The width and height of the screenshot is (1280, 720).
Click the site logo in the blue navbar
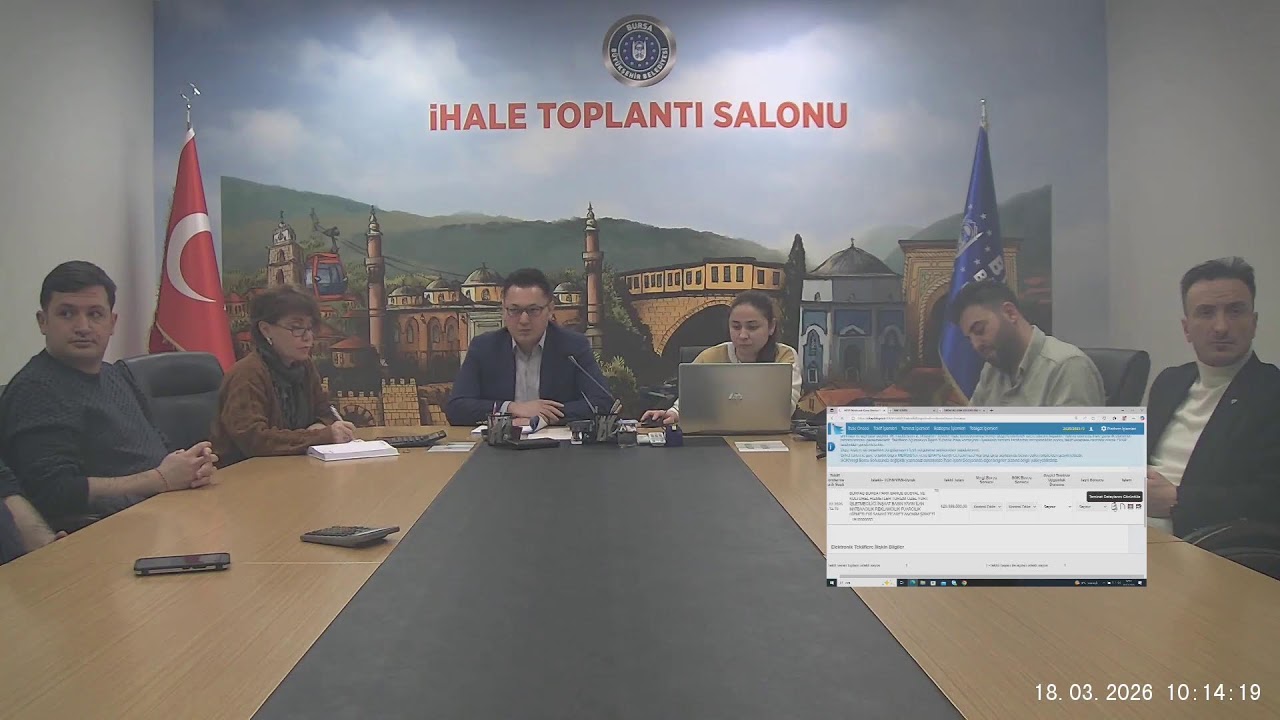837,428
